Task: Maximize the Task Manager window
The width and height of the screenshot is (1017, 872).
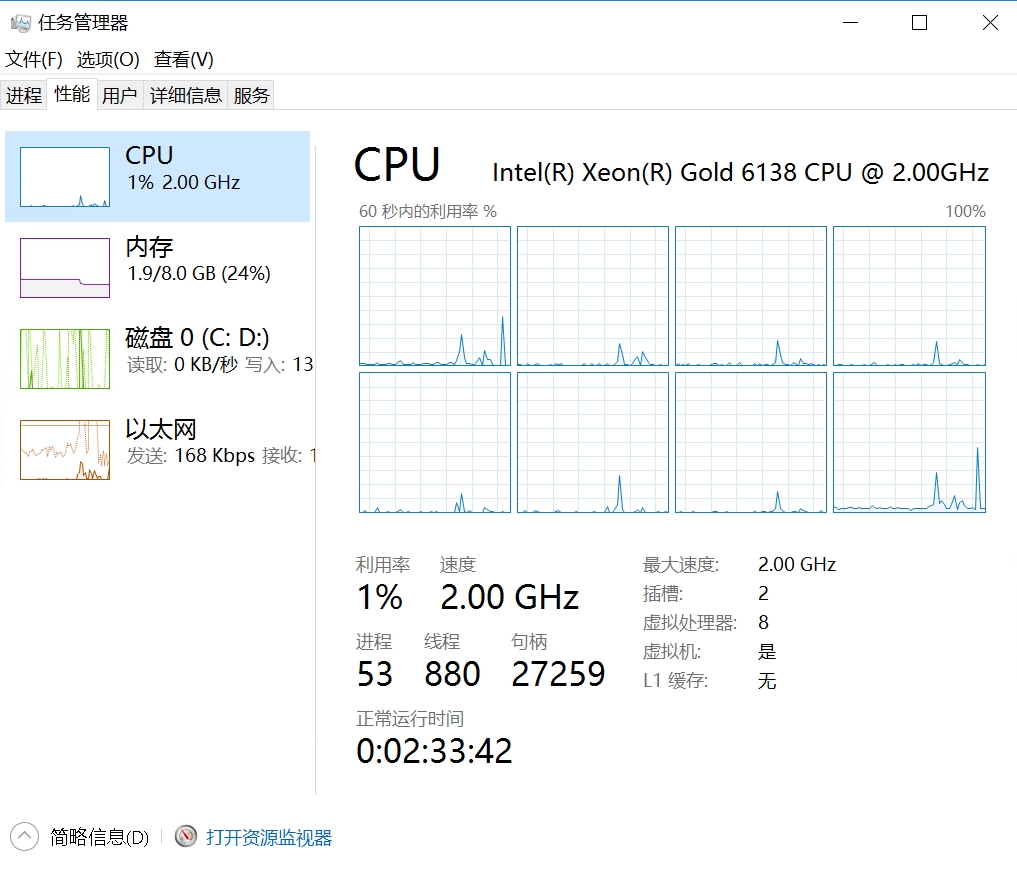Action: 920,23
